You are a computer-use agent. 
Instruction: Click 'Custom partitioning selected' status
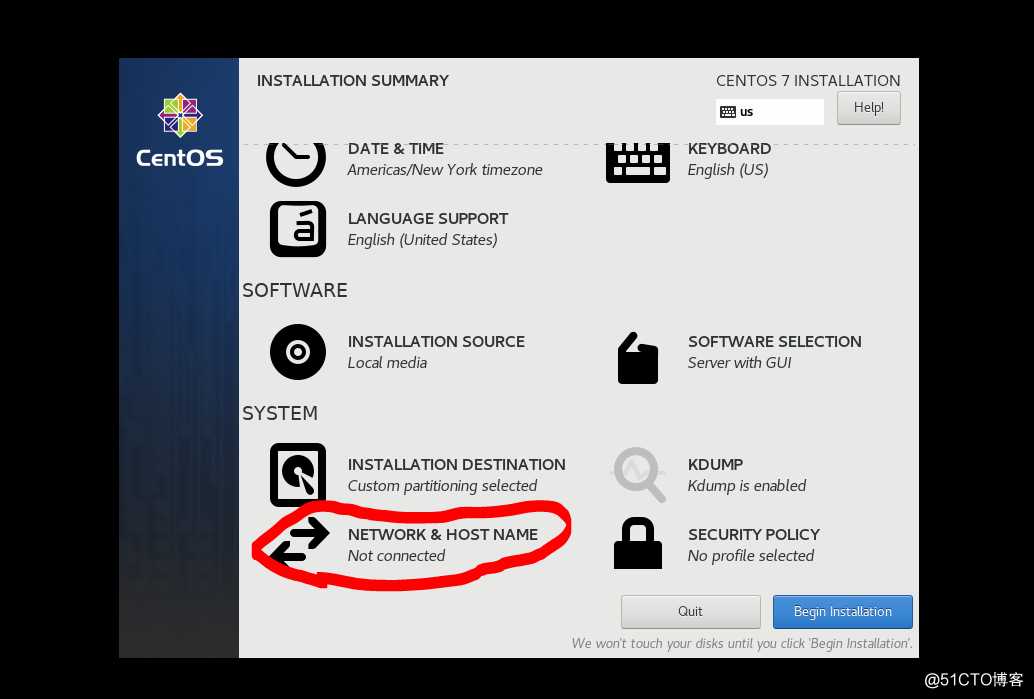[x=442, y=486]
